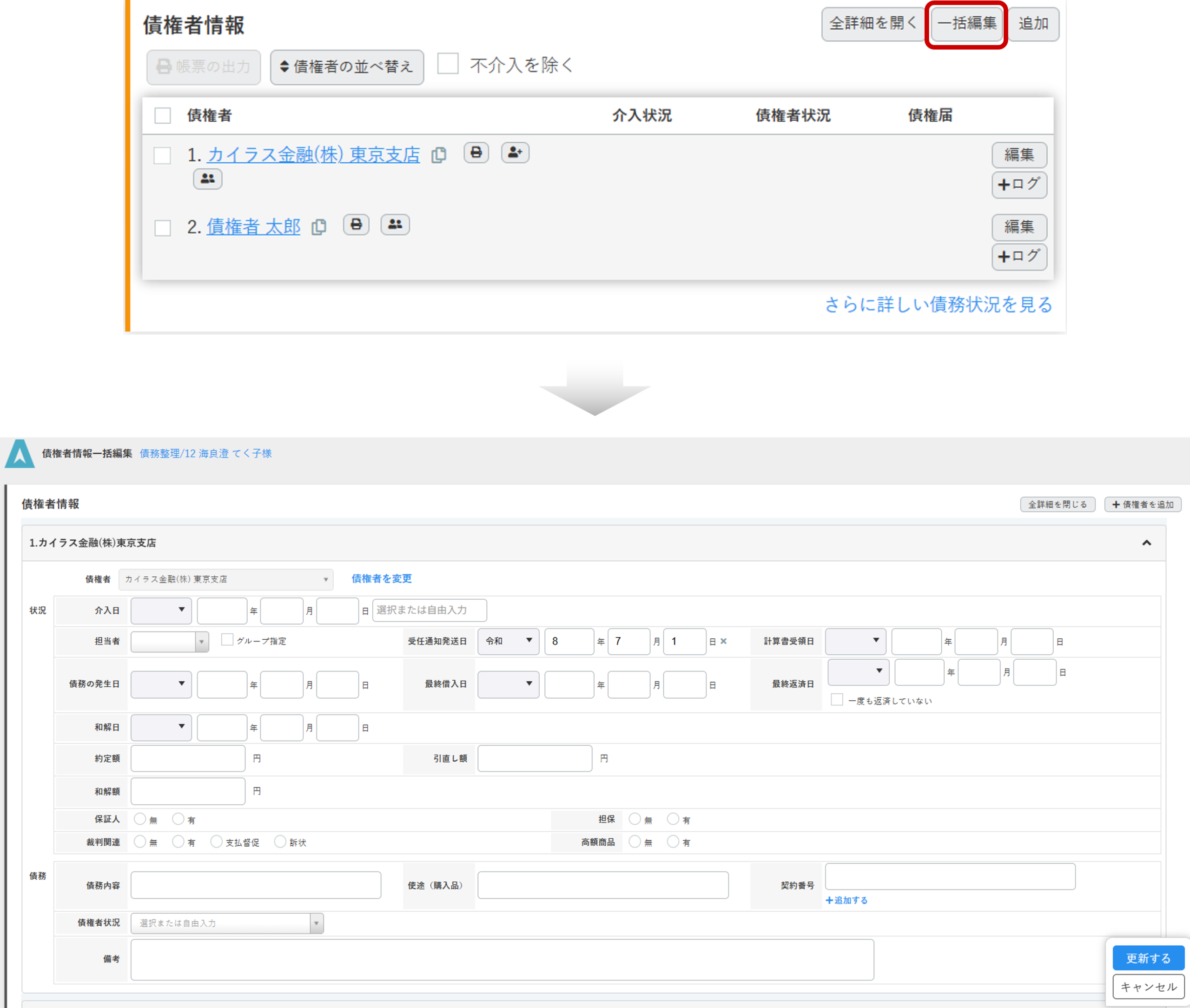The width and height of the screenshot is (1190, 1008).
Task: Open the era dropdown for 介入日
Action: (161, 610)
